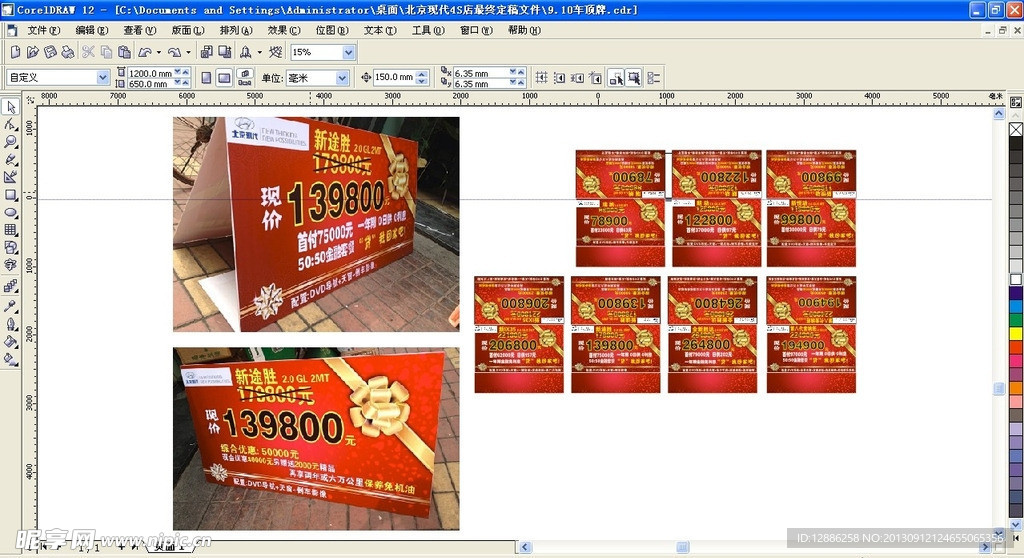1024x558 pixels.
Task: Open the Outline tool flyout
Action: 10,323
